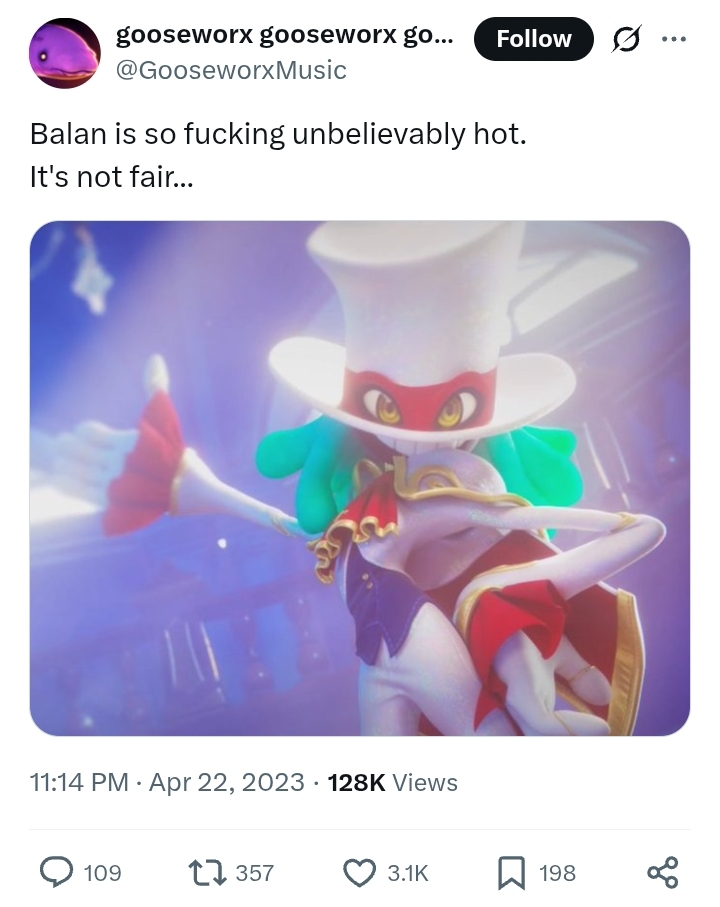720x907 pixels.
Task: Click the 3.1K likes count
Action: tap(408, 872)
